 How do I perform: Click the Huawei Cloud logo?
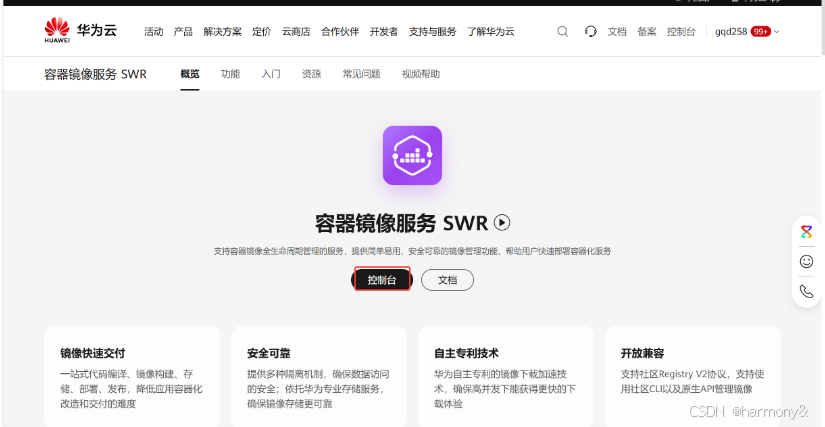(x=81, y=30)
